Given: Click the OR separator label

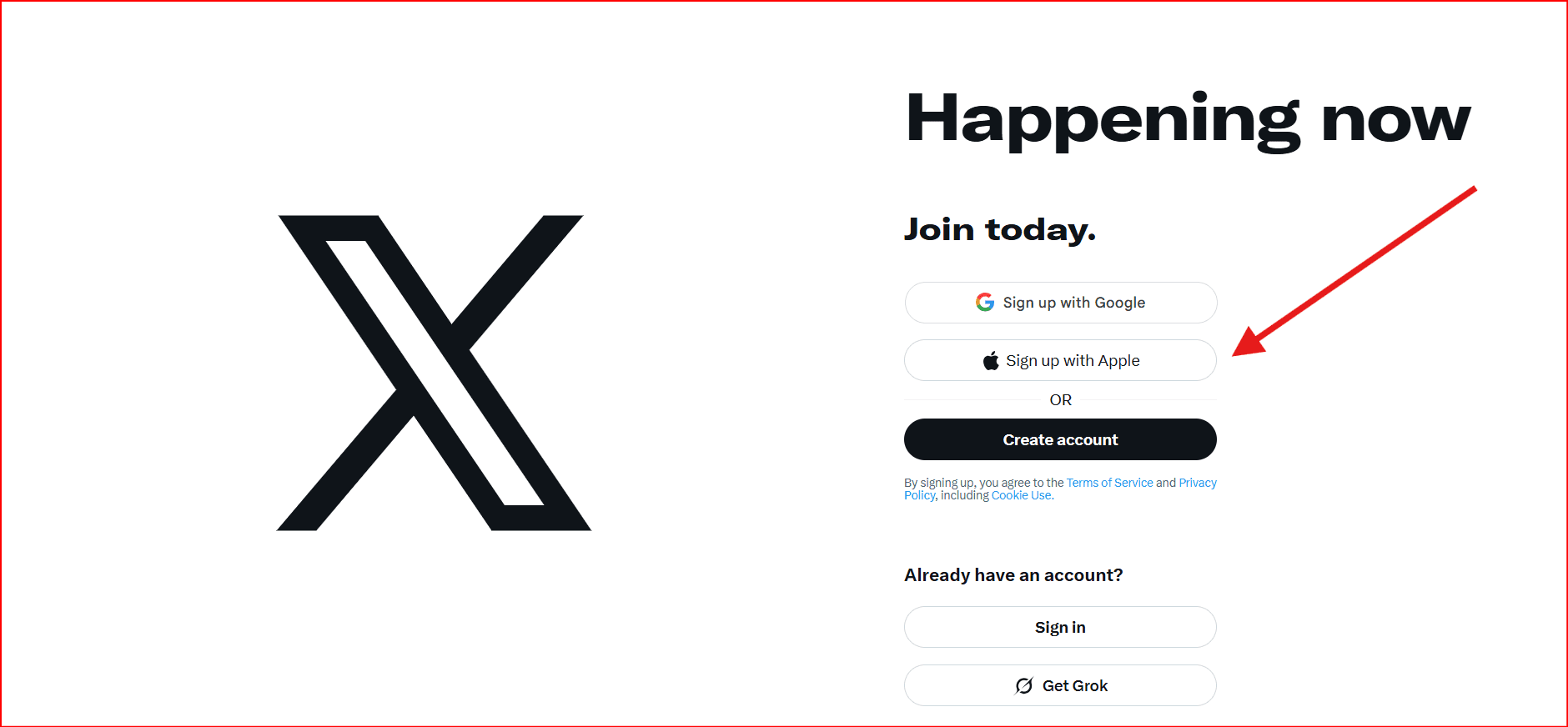Looking at the screenshot, I should (x=1061, y=400).
